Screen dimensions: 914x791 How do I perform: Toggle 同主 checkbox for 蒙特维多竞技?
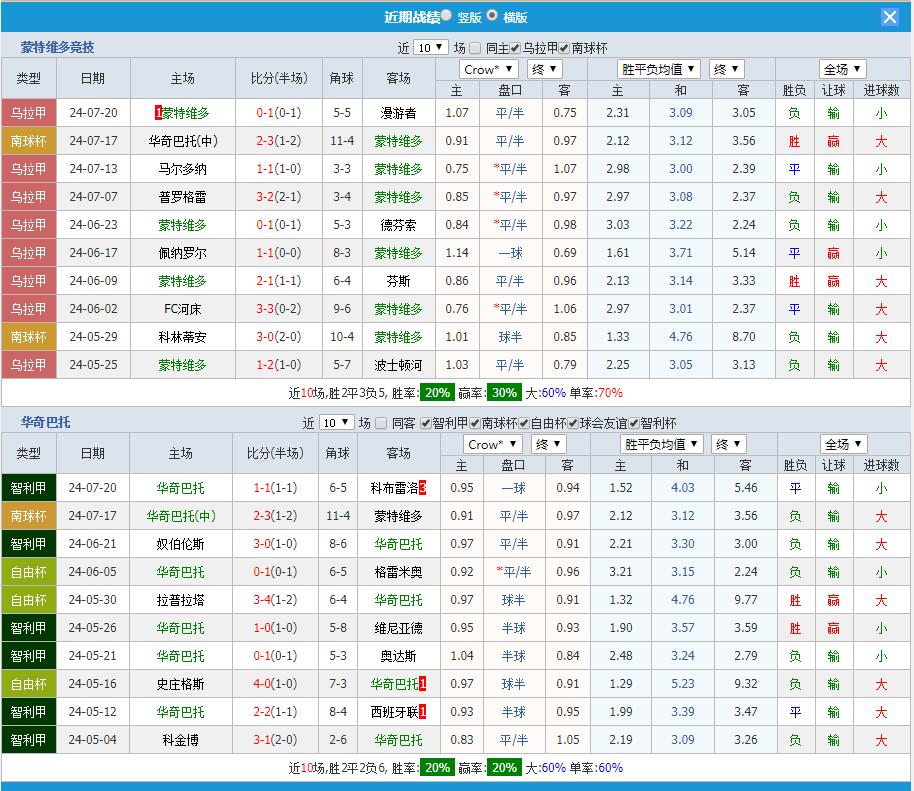(476, 48)
